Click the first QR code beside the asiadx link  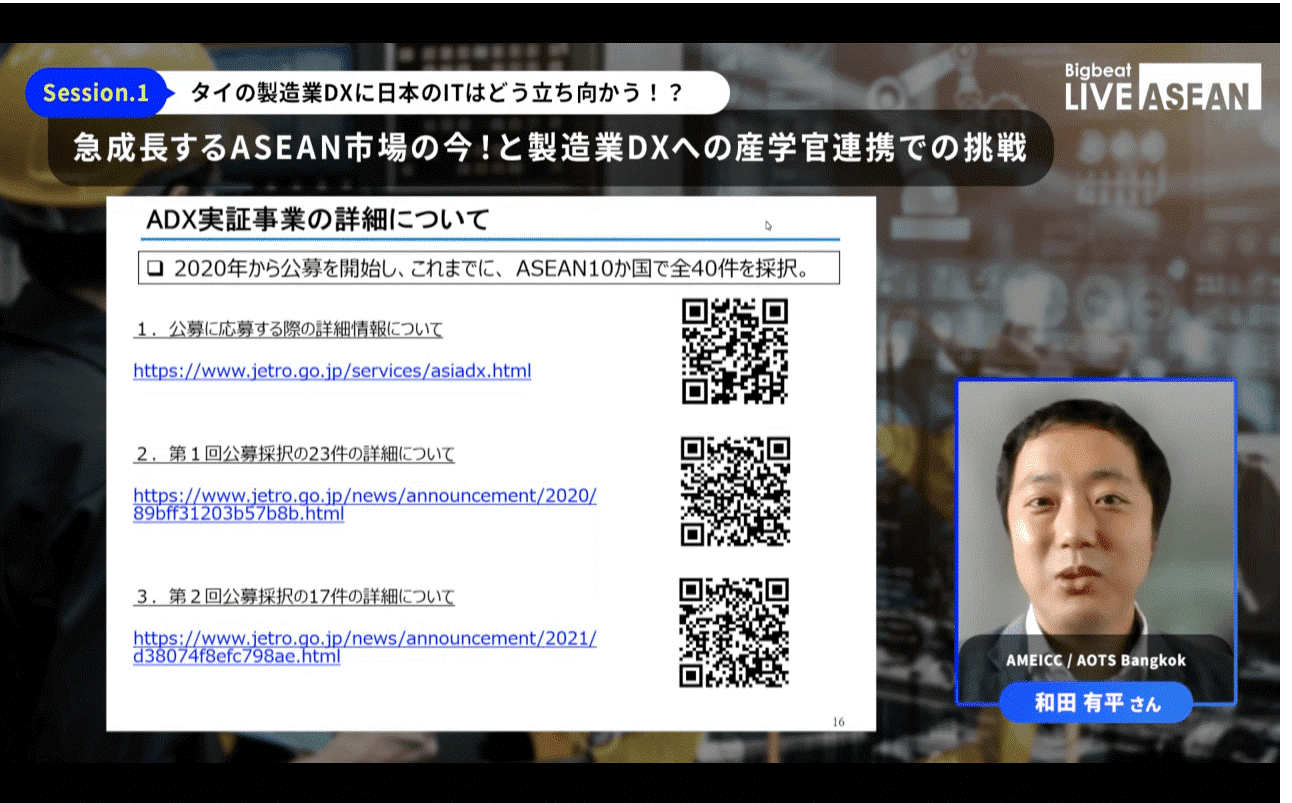pyautogui.click(x=735, y=352)
